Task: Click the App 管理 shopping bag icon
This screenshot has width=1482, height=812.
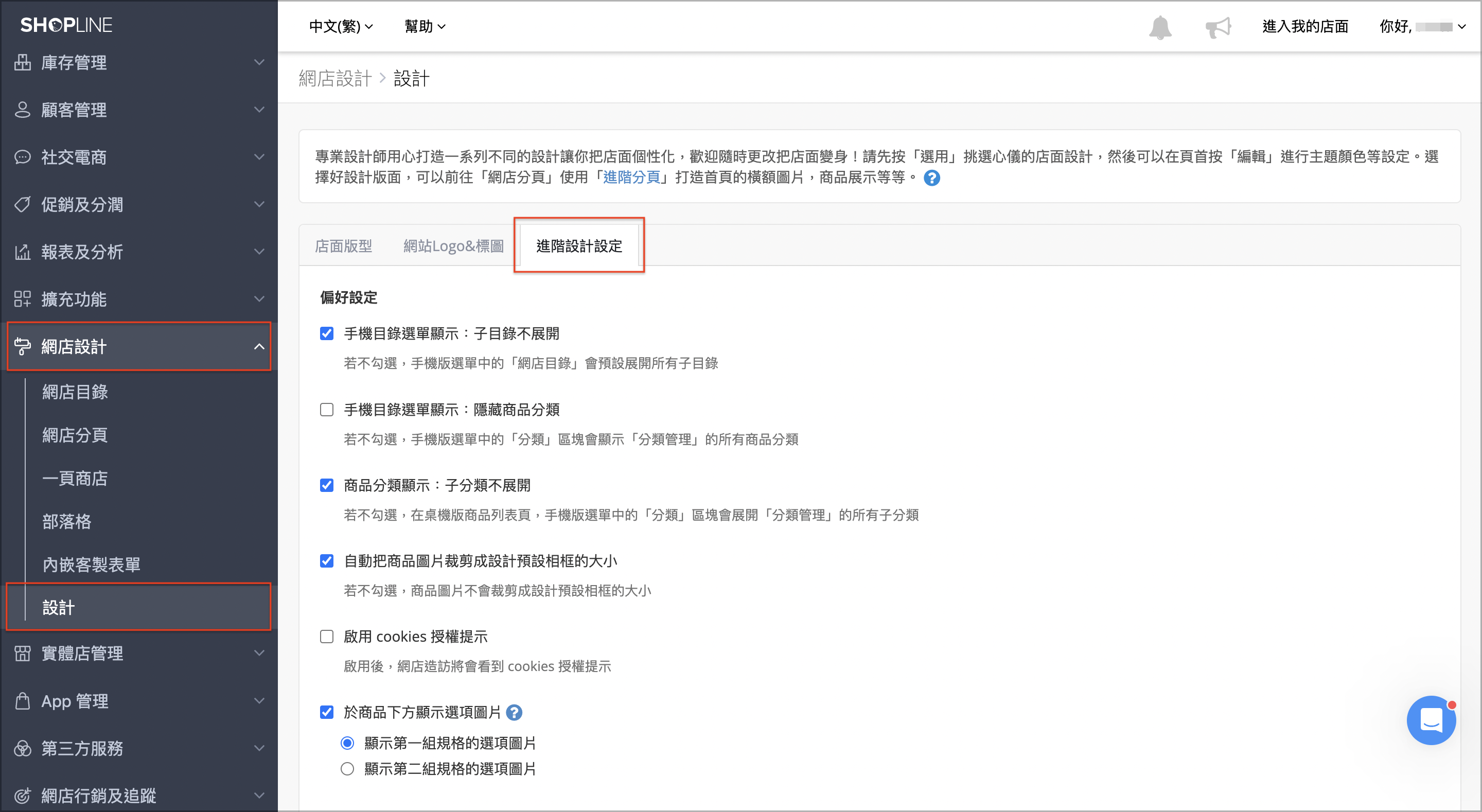Action: (x=23, y=701)
